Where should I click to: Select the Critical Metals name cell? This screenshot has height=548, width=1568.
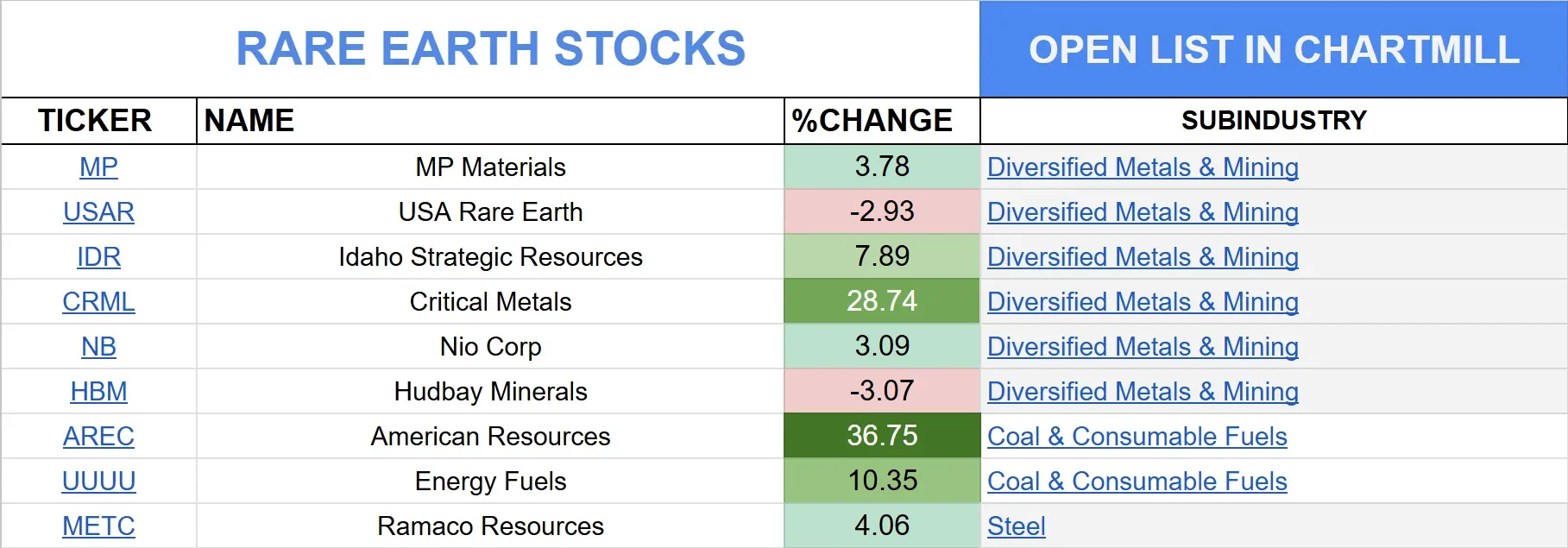pyautogui.click(x=490, y=301)
